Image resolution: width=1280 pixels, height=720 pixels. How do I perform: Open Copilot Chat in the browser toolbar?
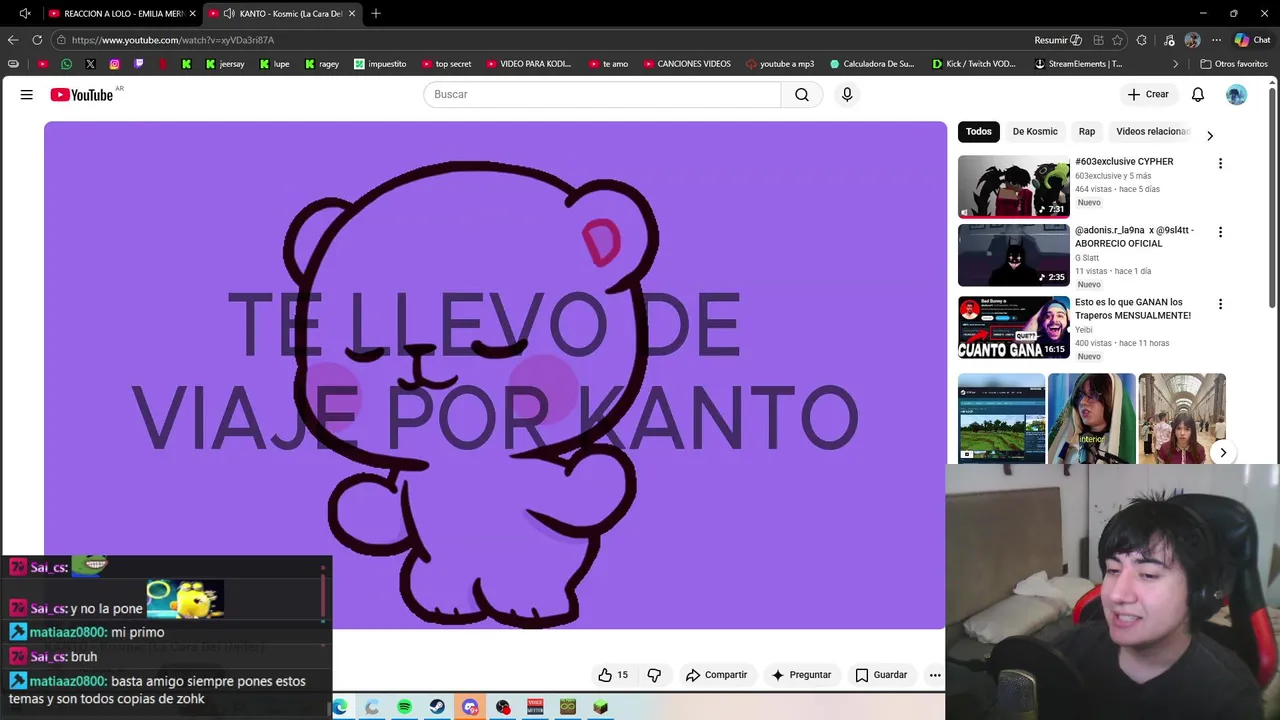pyautogui.click(x=1251, y=40)
